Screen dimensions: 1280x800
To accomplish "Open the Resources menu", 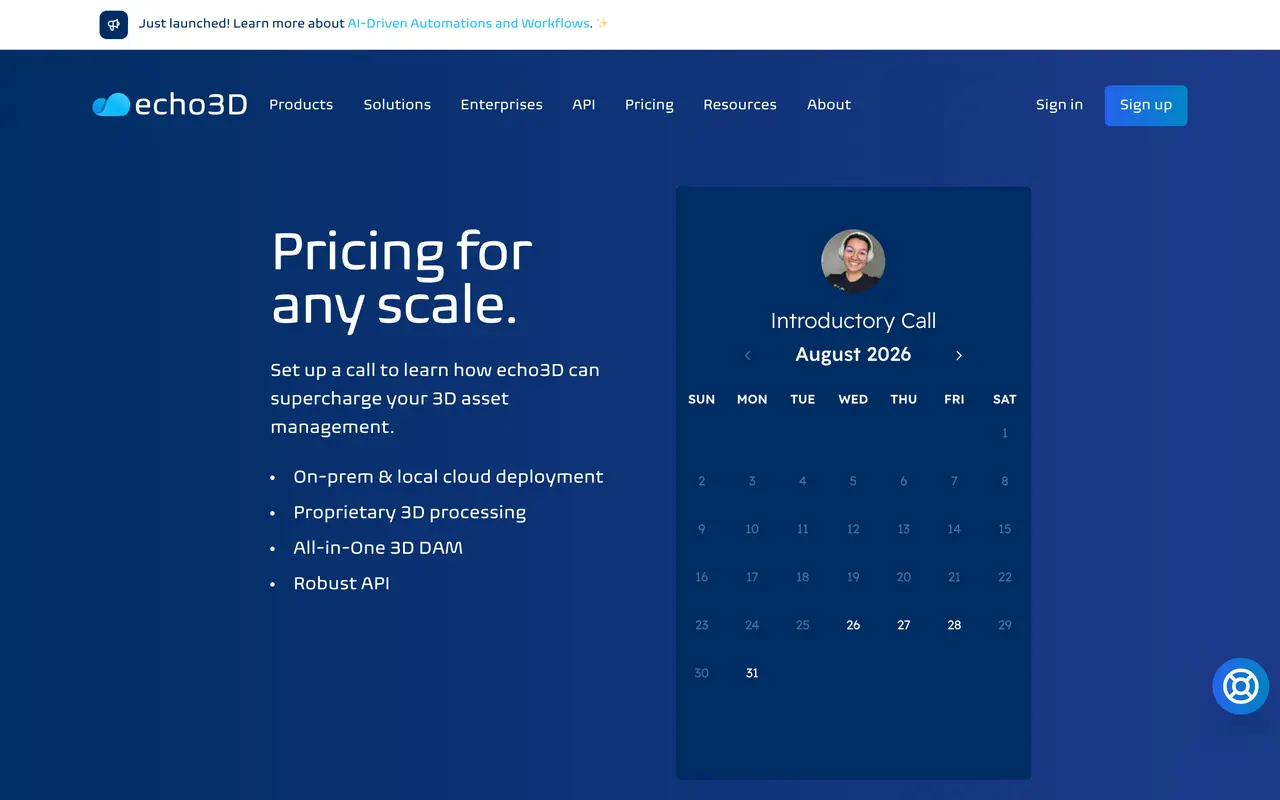I will pos(740,105).
